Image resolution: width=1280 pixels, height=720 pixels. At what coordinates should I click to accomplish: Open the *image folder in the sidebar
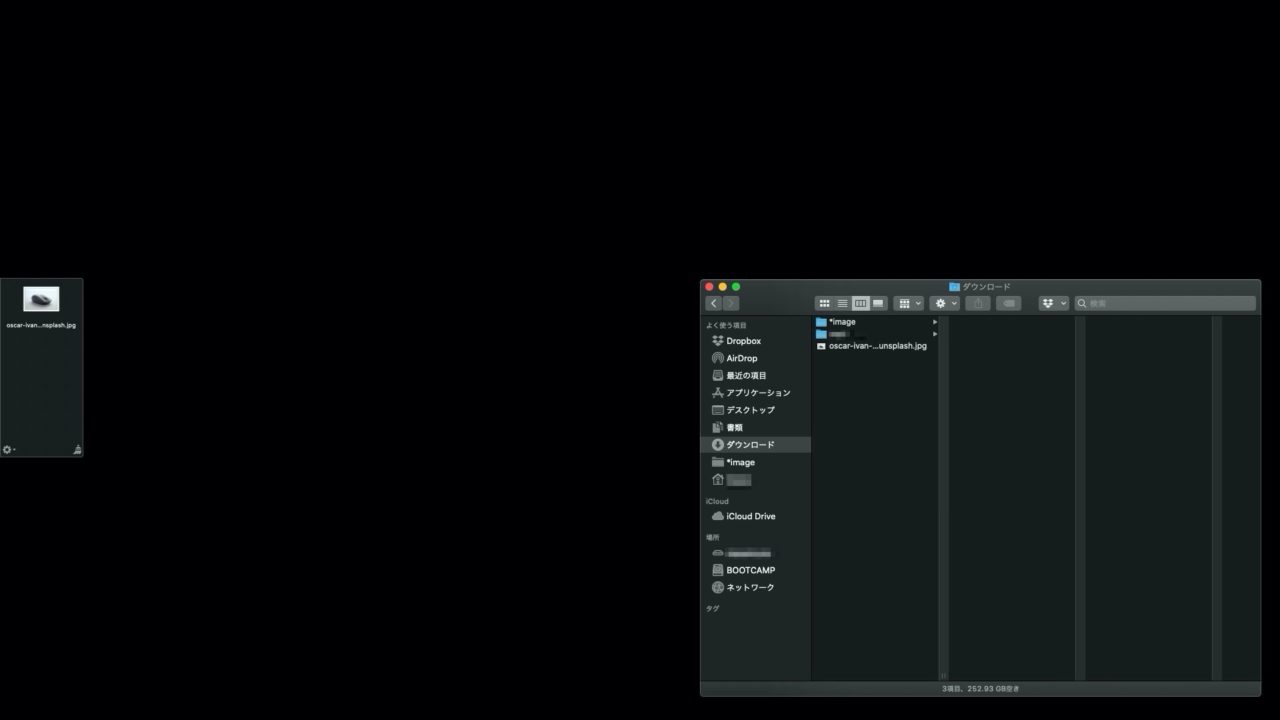[755, 462]
